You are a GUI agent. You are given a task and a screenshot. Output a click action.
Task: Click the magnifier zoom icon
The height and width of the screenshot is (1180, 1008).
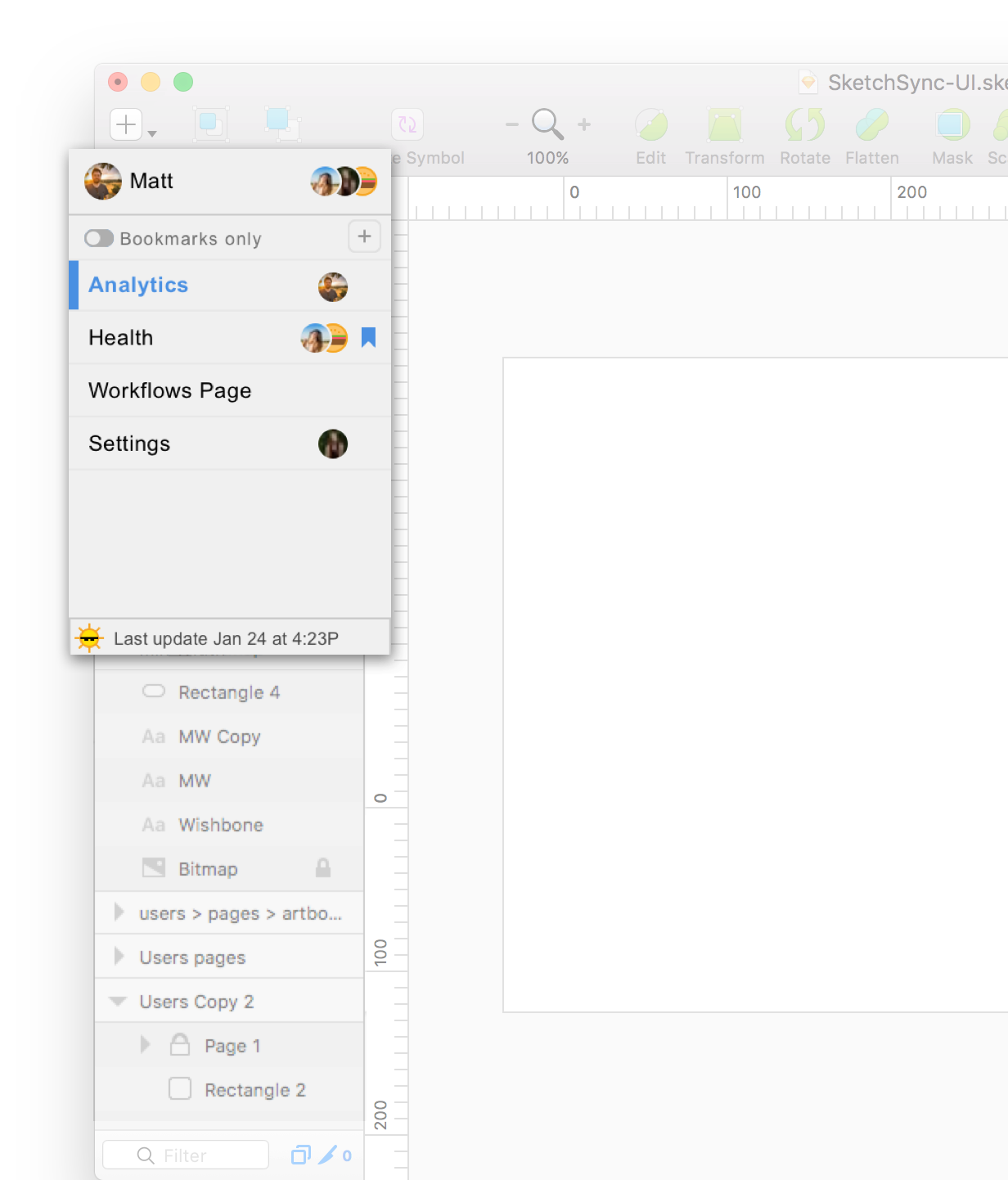547,124
